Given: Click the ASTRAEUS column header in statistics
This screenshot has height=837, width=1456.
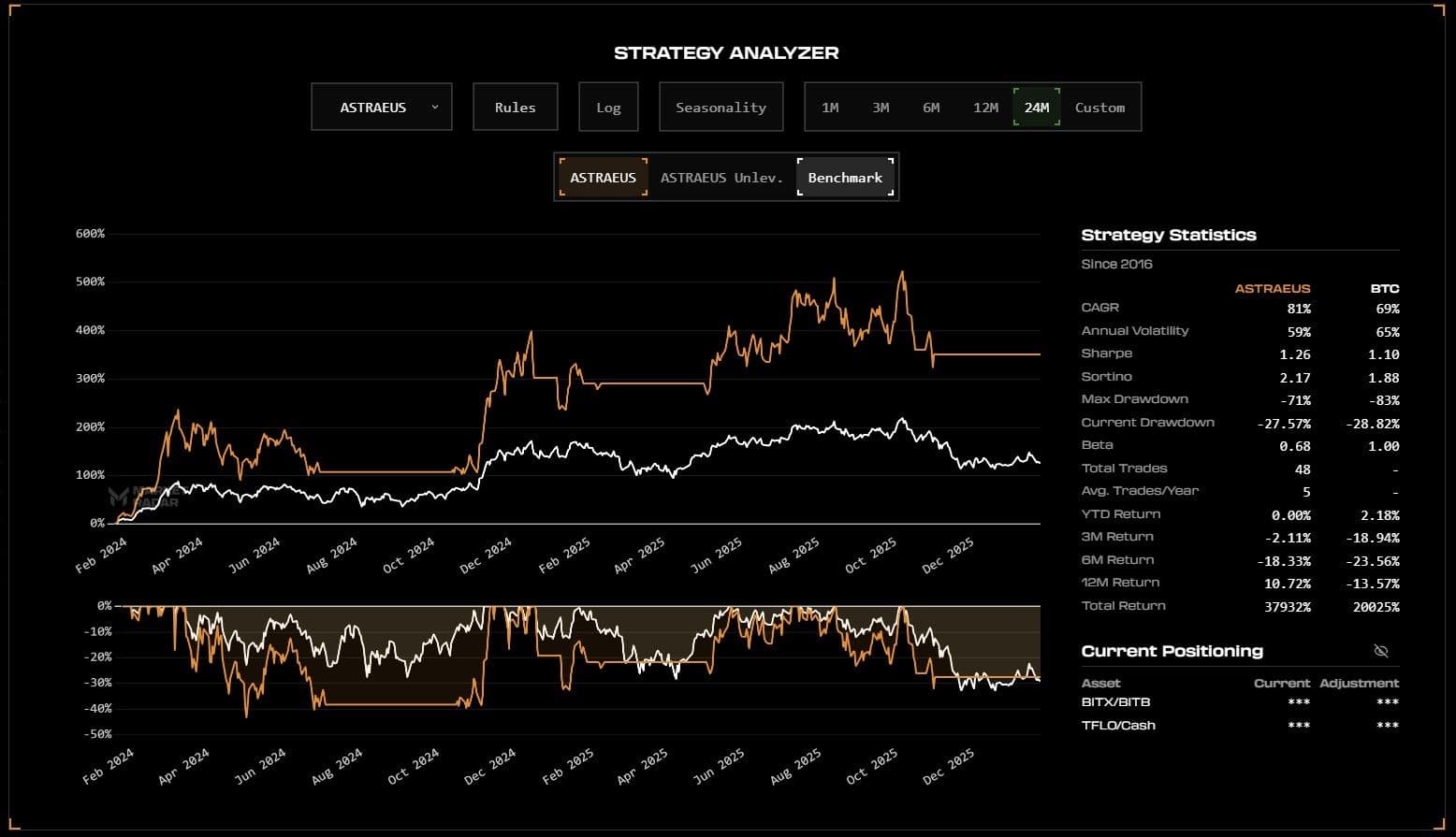Looking at the screenshot, I should [1272, 288].
